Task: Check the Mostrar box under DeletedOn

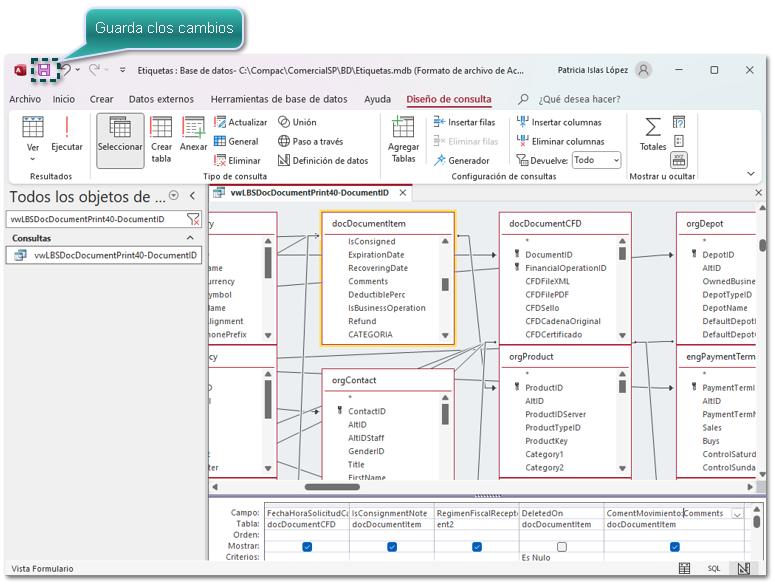Action: [561, 547]
